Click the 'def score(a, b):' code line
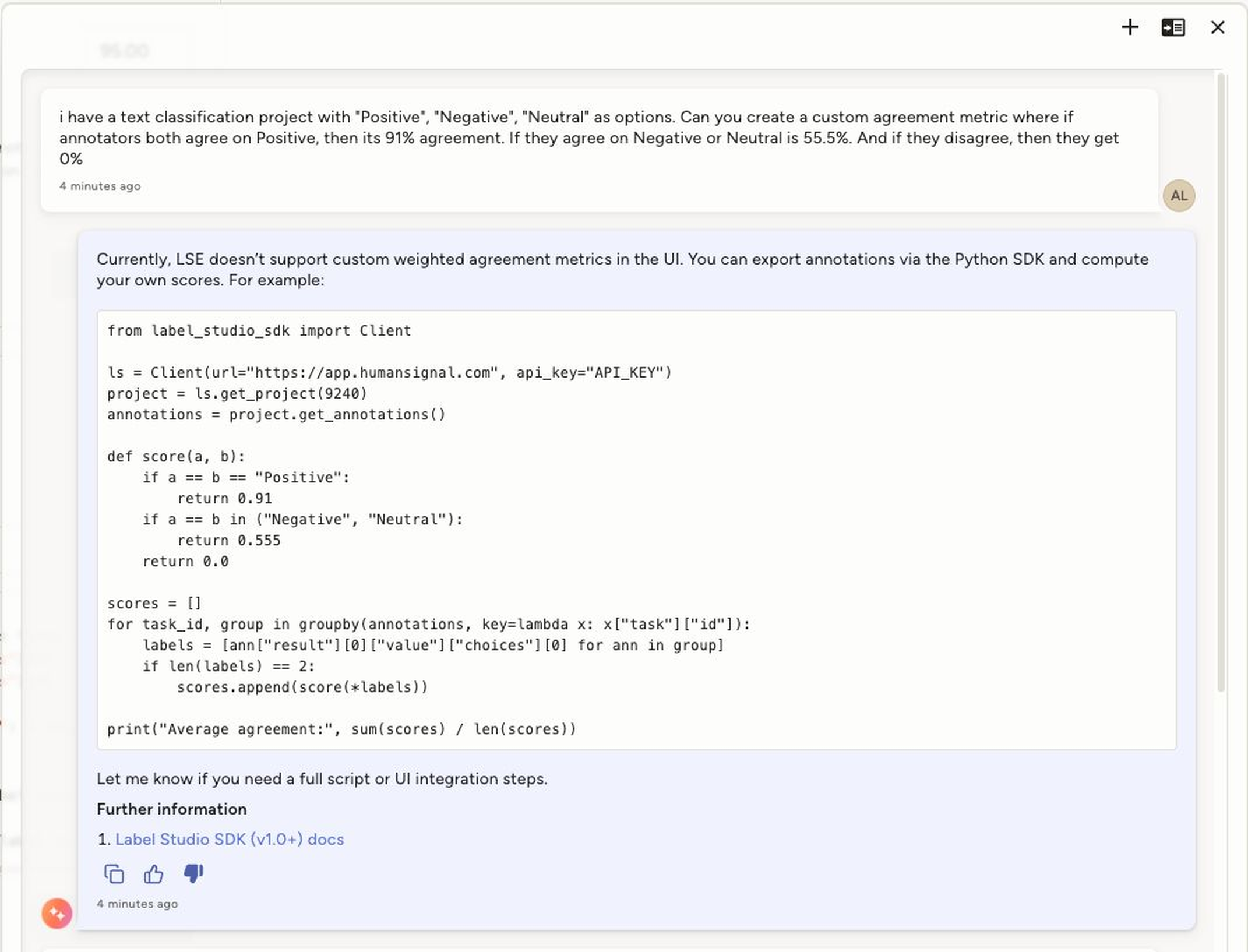The height and width of the screenshot is (952, 1248). 176,456
